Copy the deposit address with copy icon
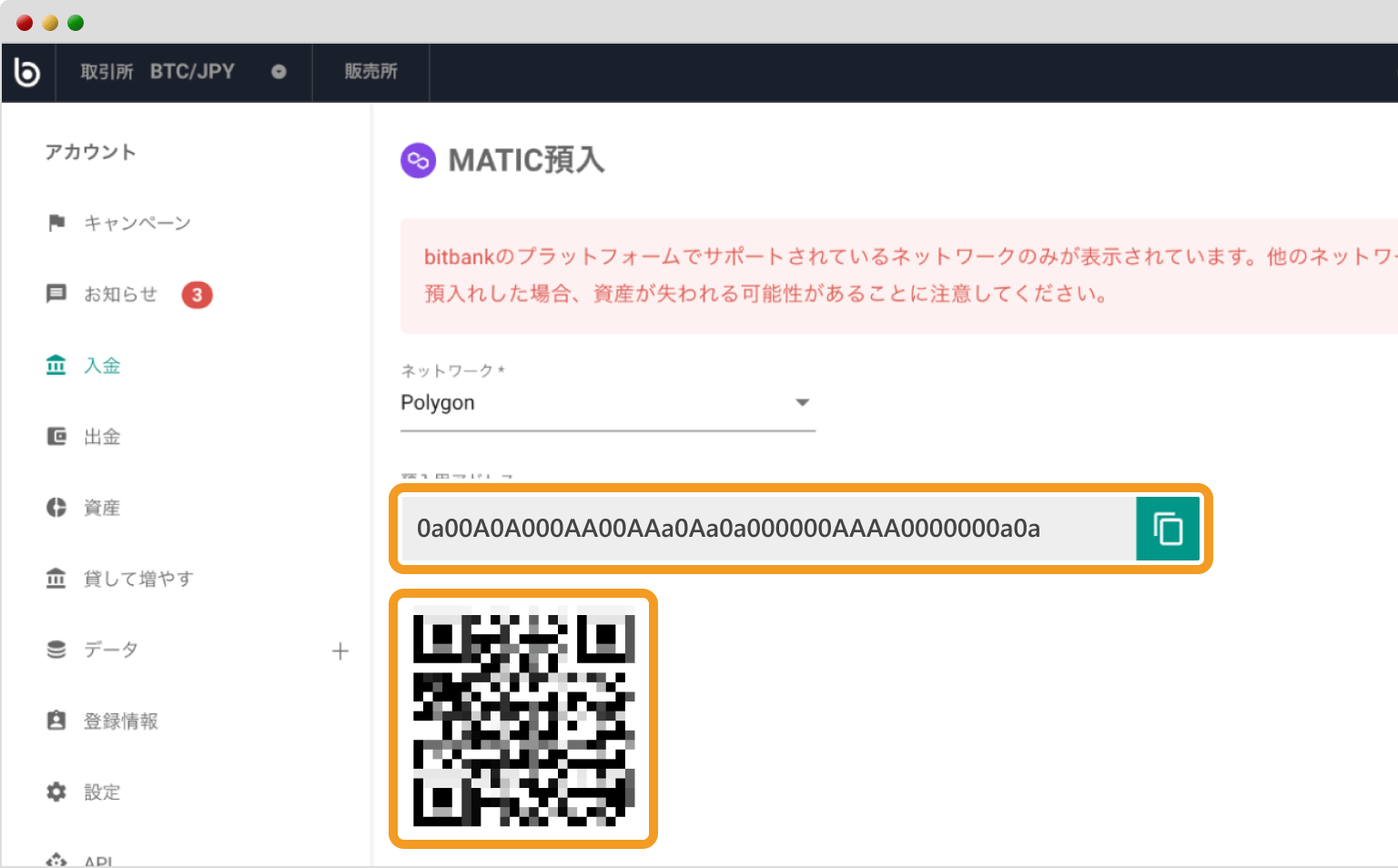Screen dimensions: 1398x868 (1168, 529)
